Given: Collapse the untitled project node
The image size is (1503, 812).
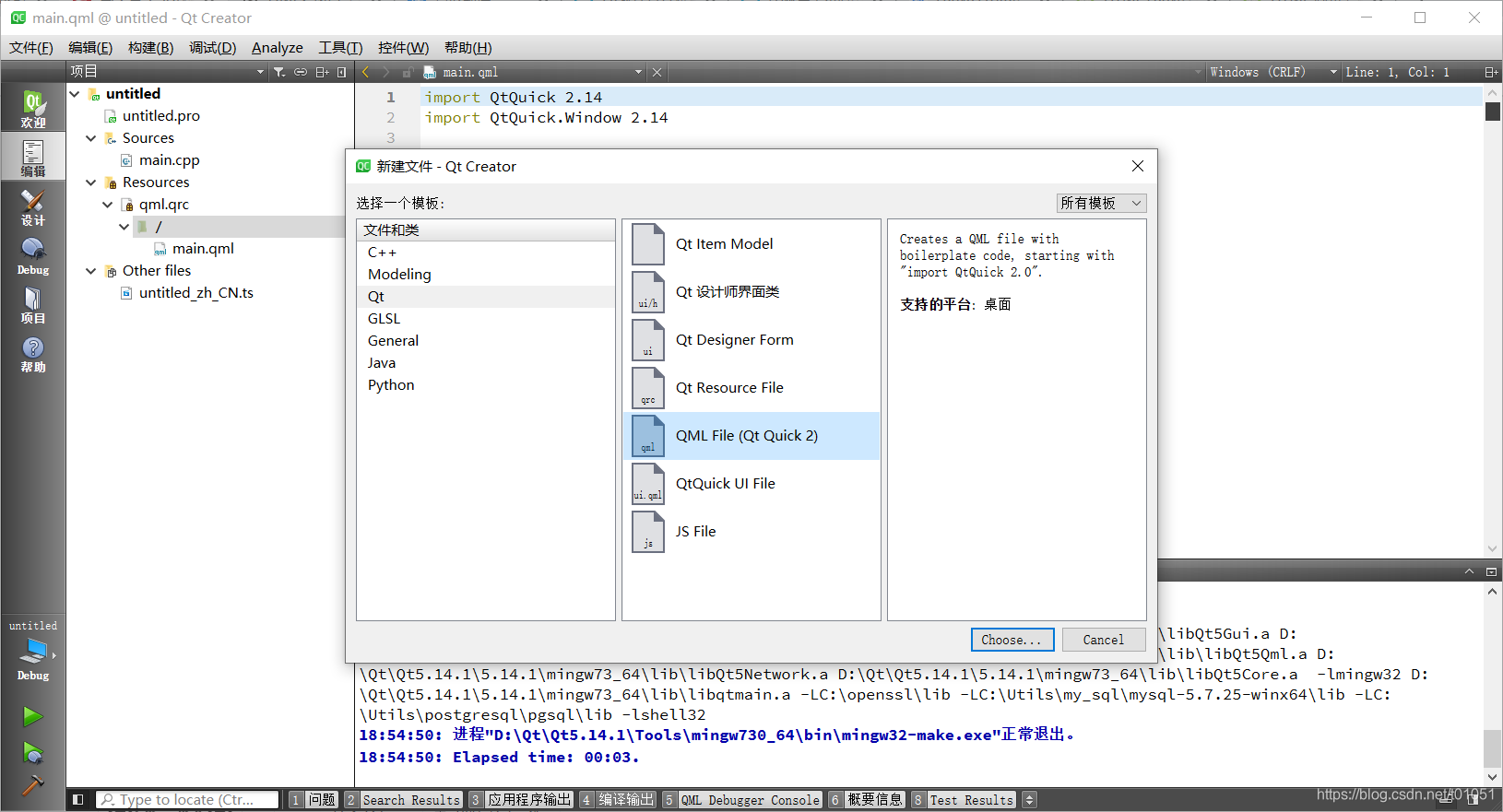Looking at the screenshot, I should 75,94.
